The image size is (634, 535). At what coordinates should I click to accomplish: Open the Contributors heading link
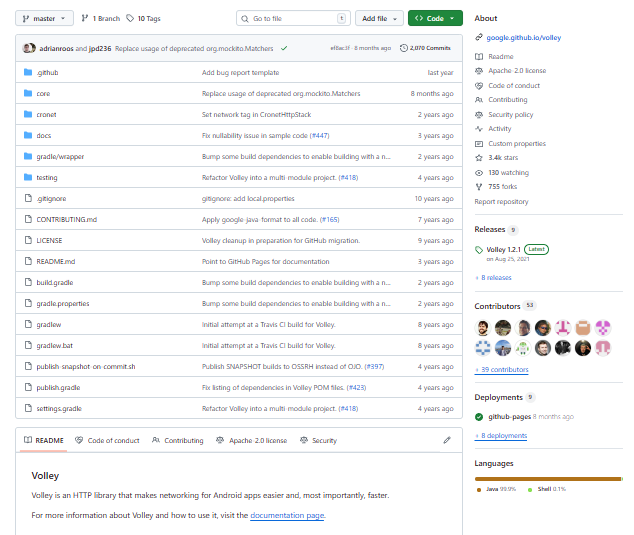tap(497, 306)
